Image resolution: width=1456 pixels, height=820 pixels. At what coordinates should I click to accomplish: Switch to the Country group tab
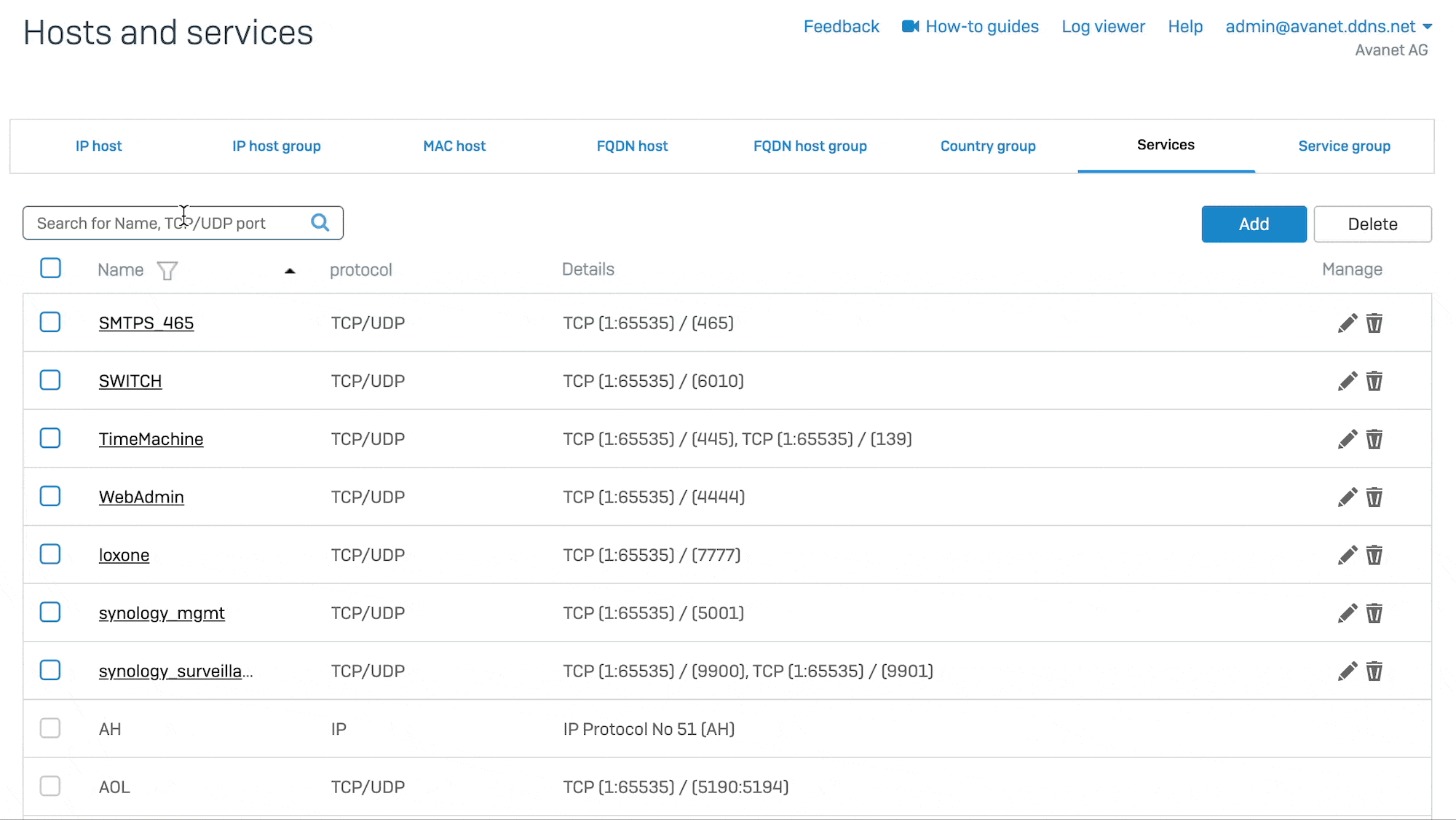(x=988, y=146)
